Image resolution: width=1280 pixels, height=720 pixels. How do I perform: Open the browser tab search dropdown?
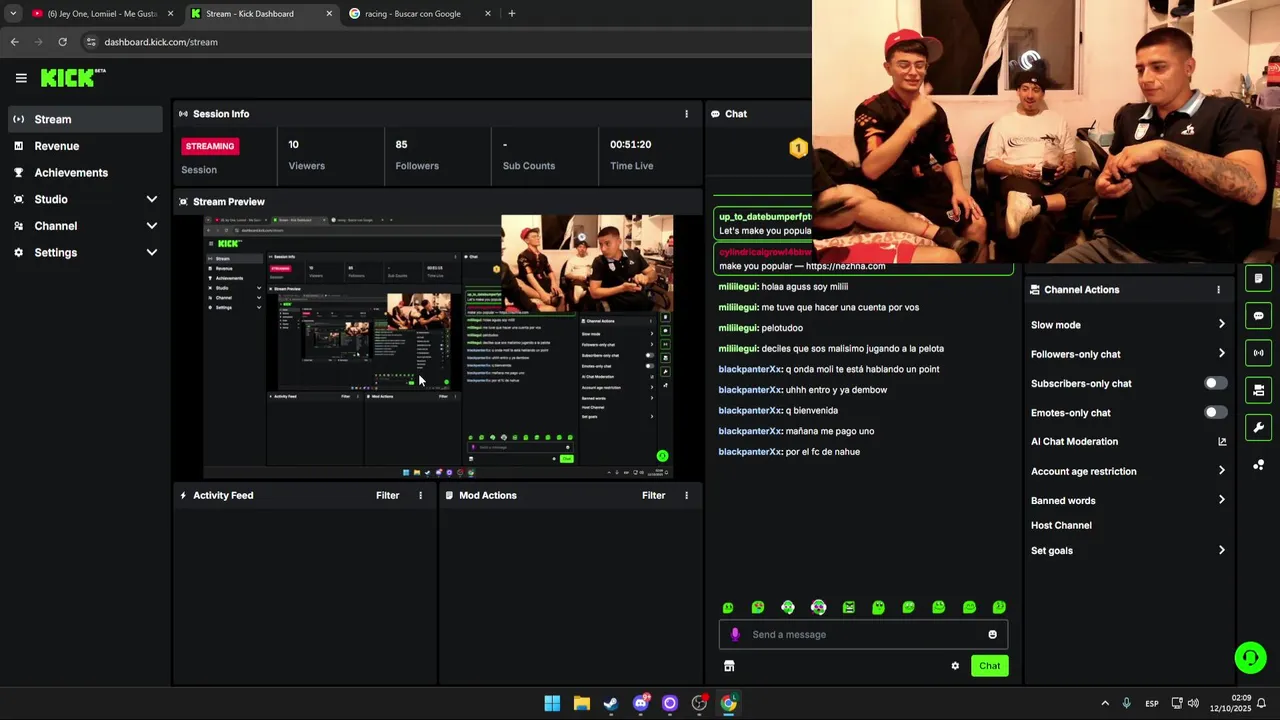(13, 14)
